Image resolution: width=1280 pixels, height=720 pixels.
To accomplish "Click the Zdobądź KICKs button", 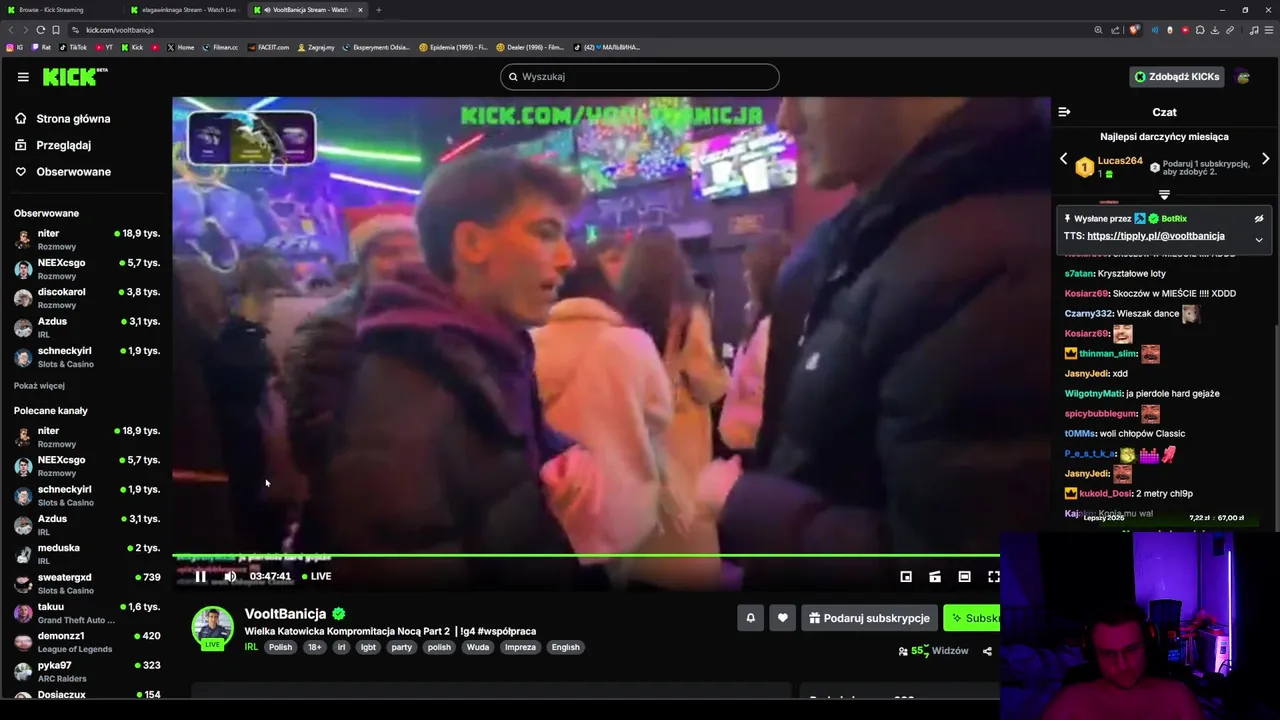I will tap(1176, 77).
